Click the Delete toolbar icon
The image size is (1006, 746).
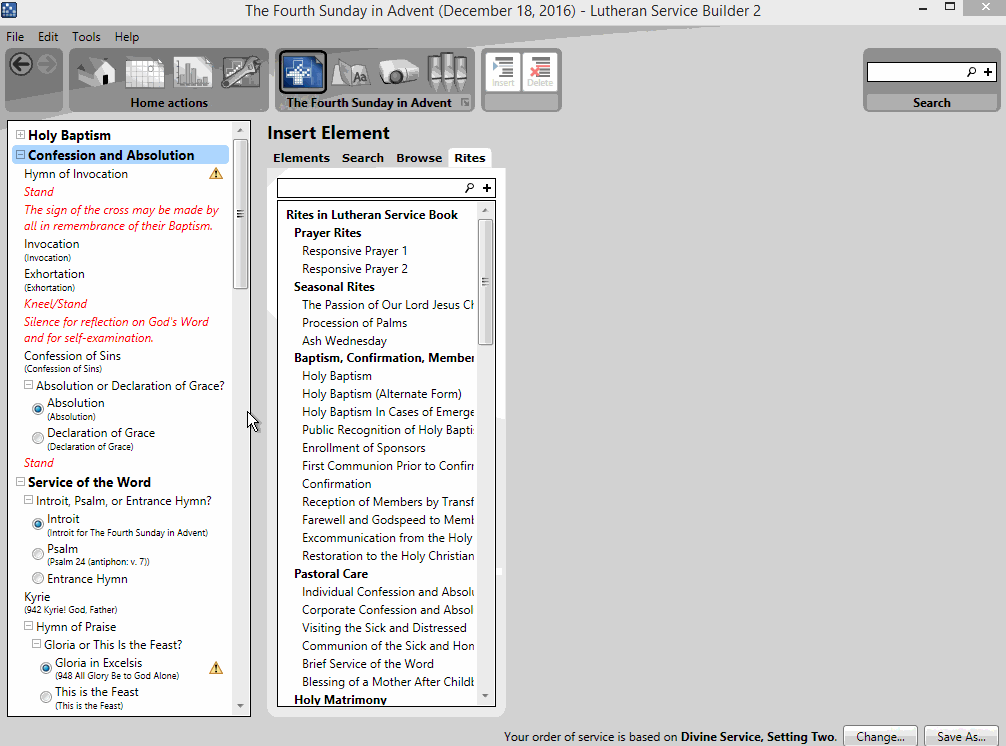540,72
